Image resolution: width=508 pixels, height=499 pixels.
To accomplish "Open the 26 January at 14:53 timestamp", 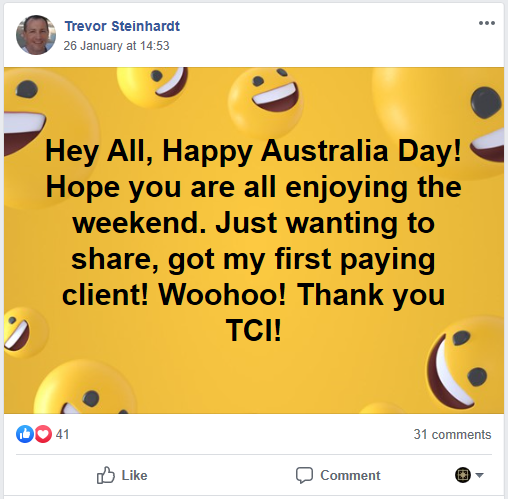I will coord(116,46).
